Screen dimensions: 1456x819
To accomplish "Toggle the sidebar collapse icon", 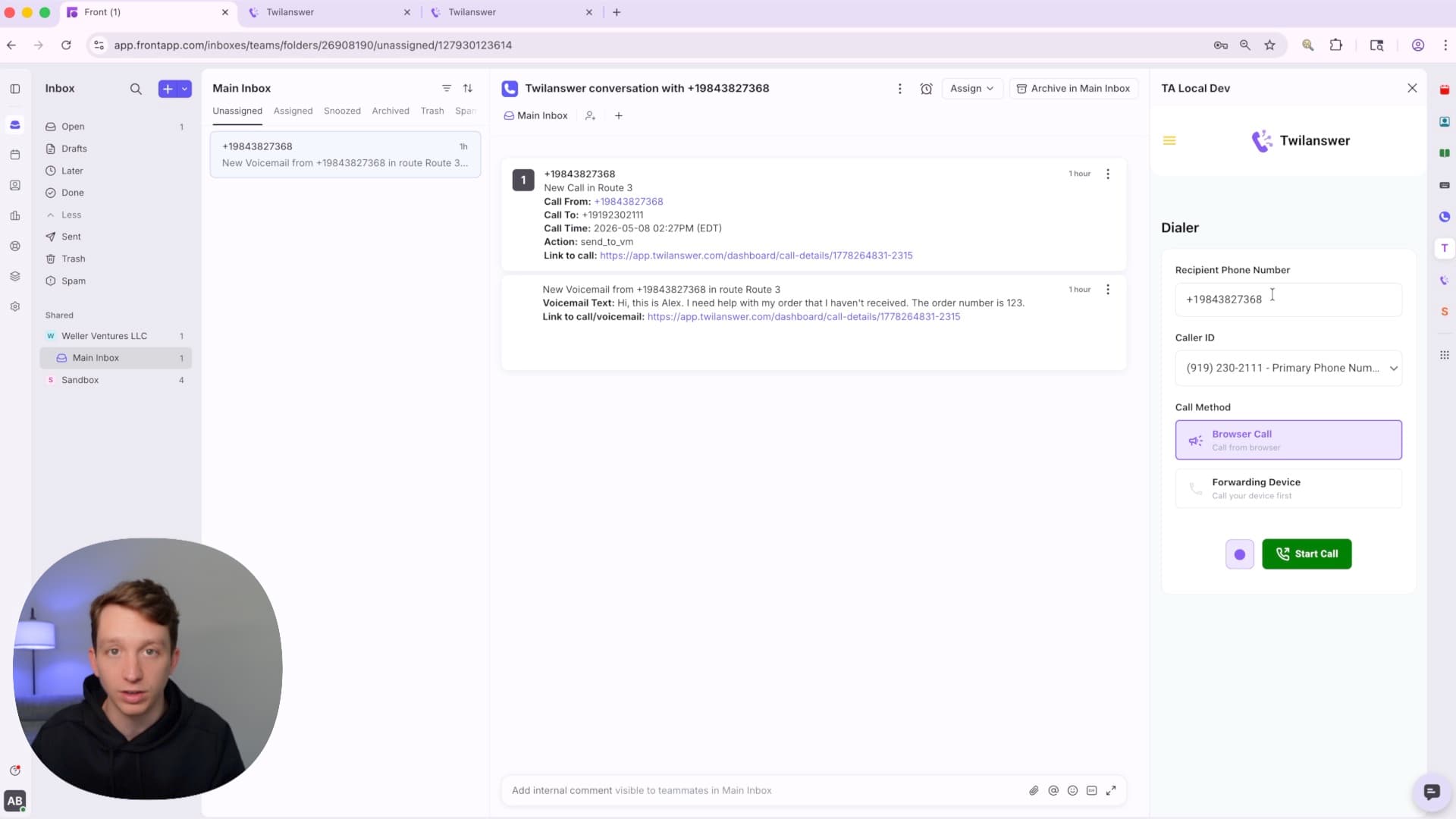I will [15, 89].
